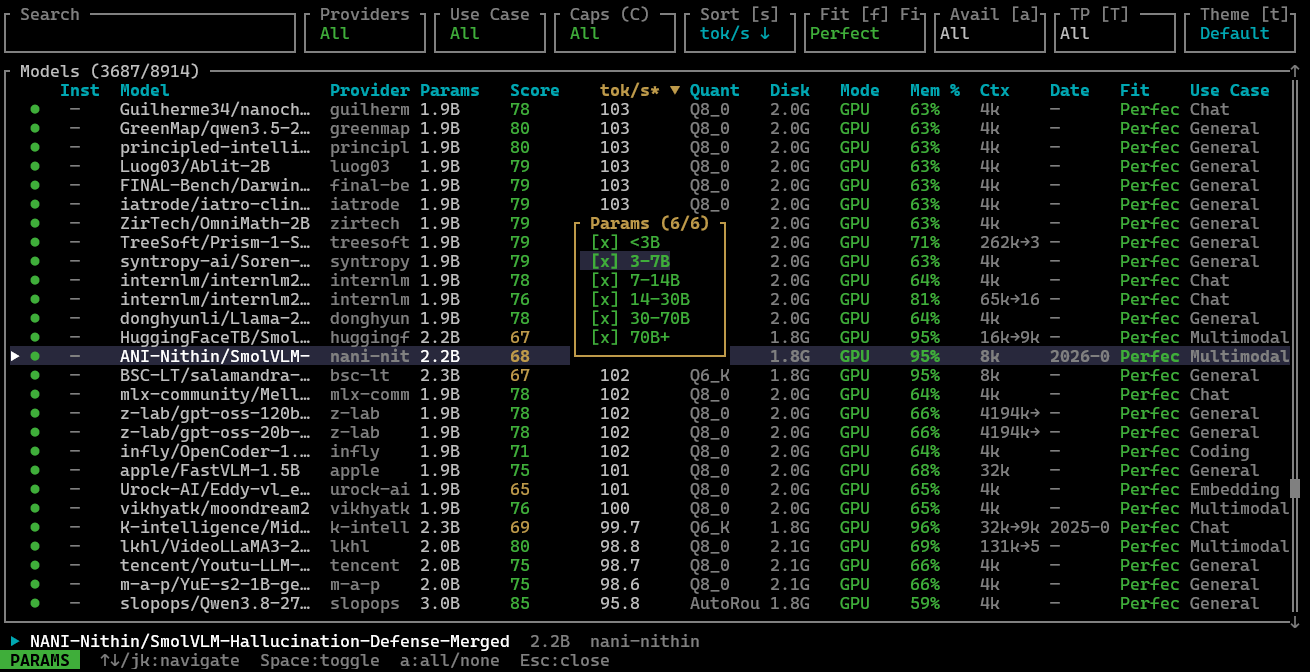Click the status dot of BSC-LT/salamandra row

35,376
